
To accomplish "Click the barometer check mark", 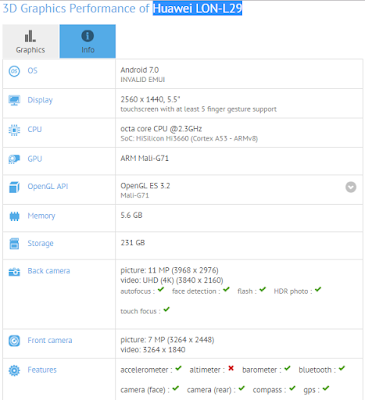I will [287, 368].
